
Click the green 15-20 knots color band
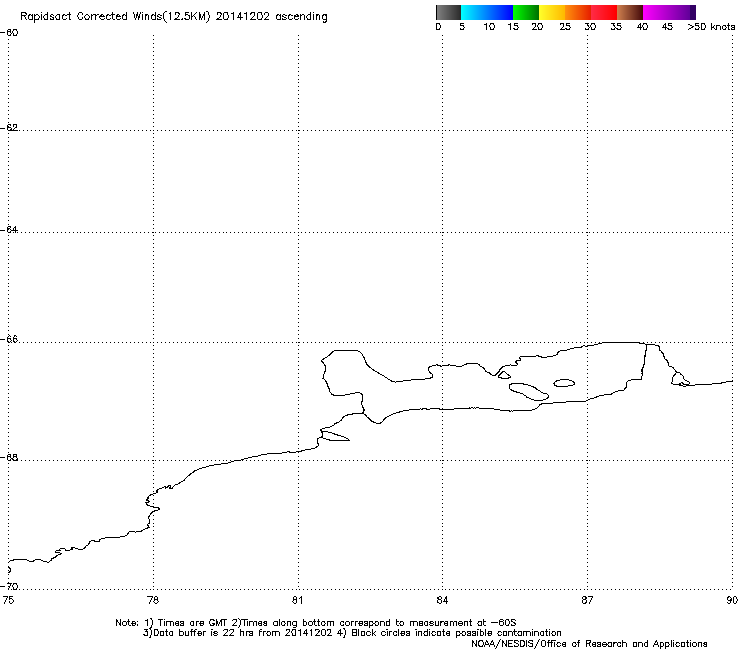point(526,12)
